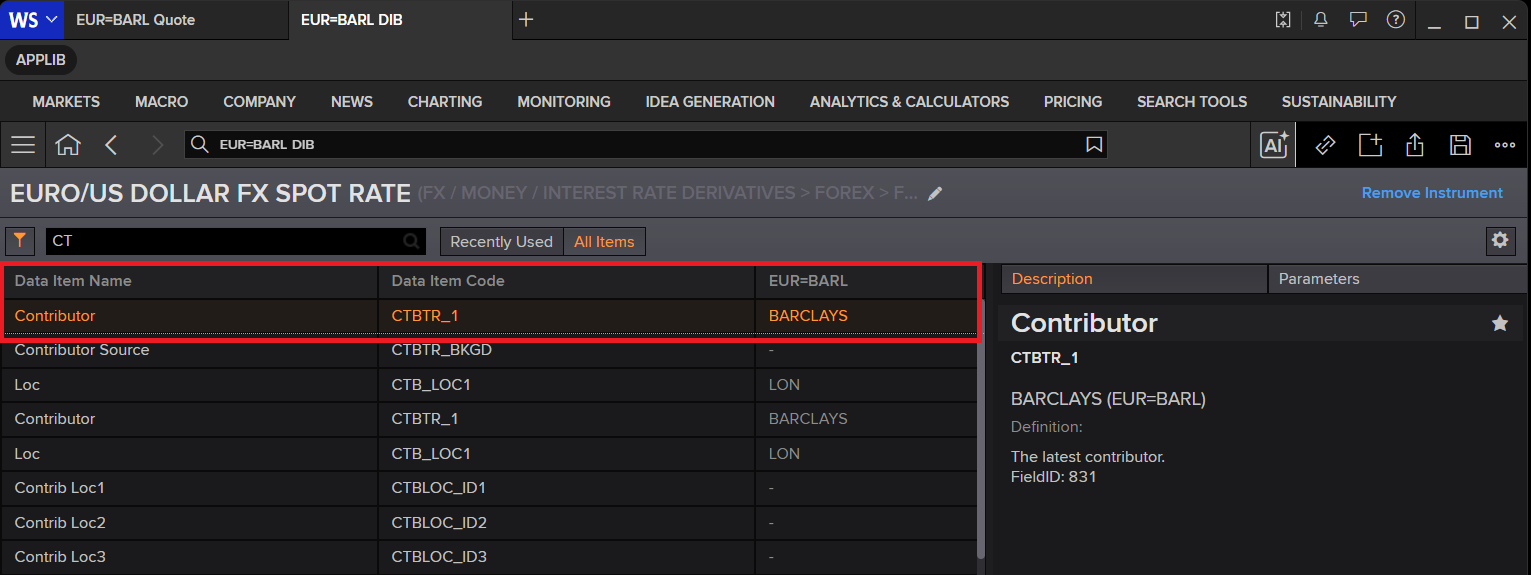Open the Description tab
Image resolution: width=1531 pixels, height=575 pixels.
pos(1133,279)
